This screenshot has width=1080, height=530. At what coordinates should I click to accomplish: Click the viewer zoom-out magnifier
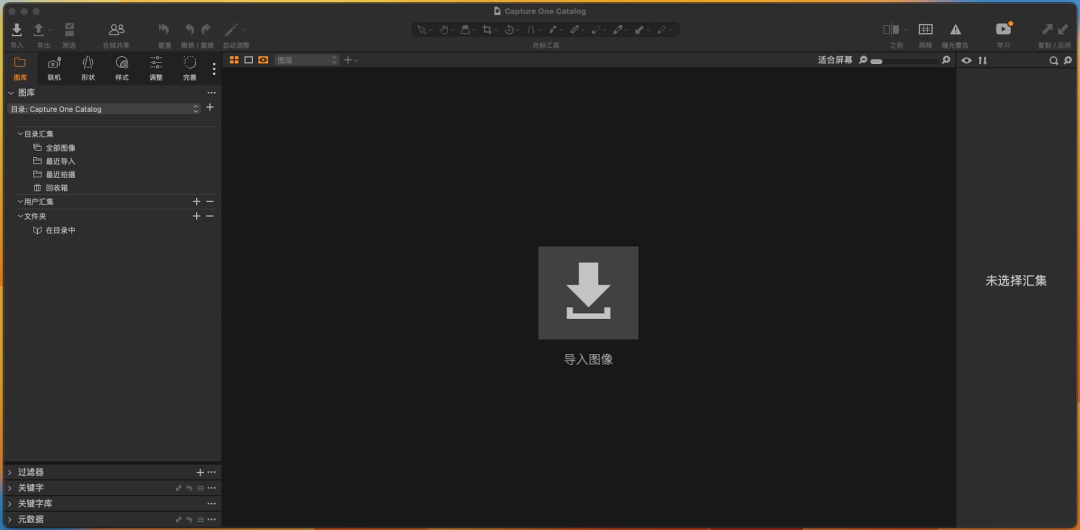coord(863,60)
